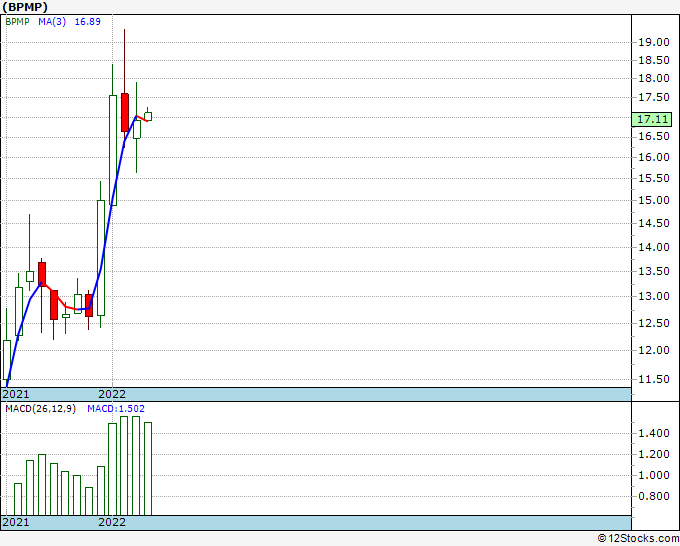Click the first MACD histogram bar

(18, 500)
